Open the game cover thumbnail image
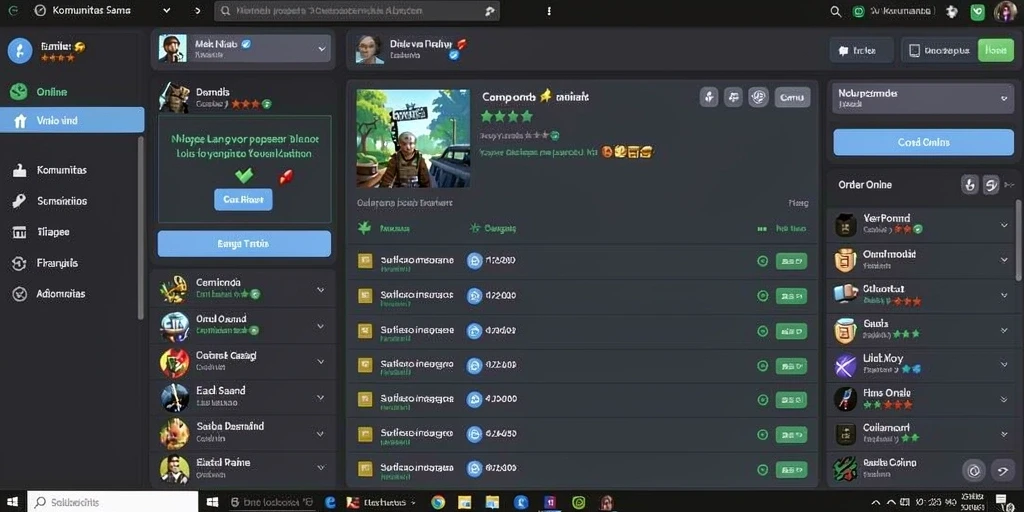The image size is (1024, 512). [x=413, y=138]
